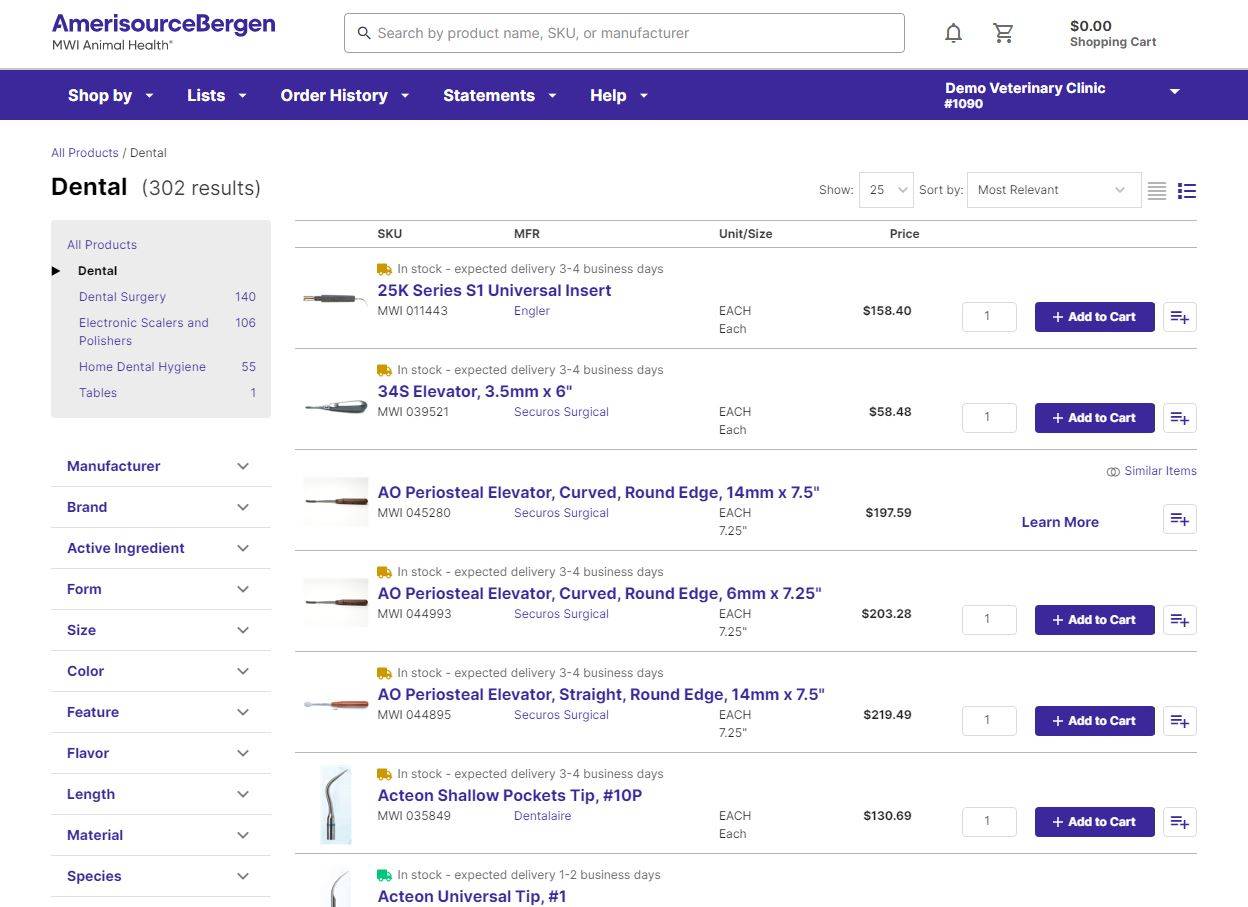1248x907 pixels.
Task: Open the shopping cart icon
Action: (x=1003, y=33)
